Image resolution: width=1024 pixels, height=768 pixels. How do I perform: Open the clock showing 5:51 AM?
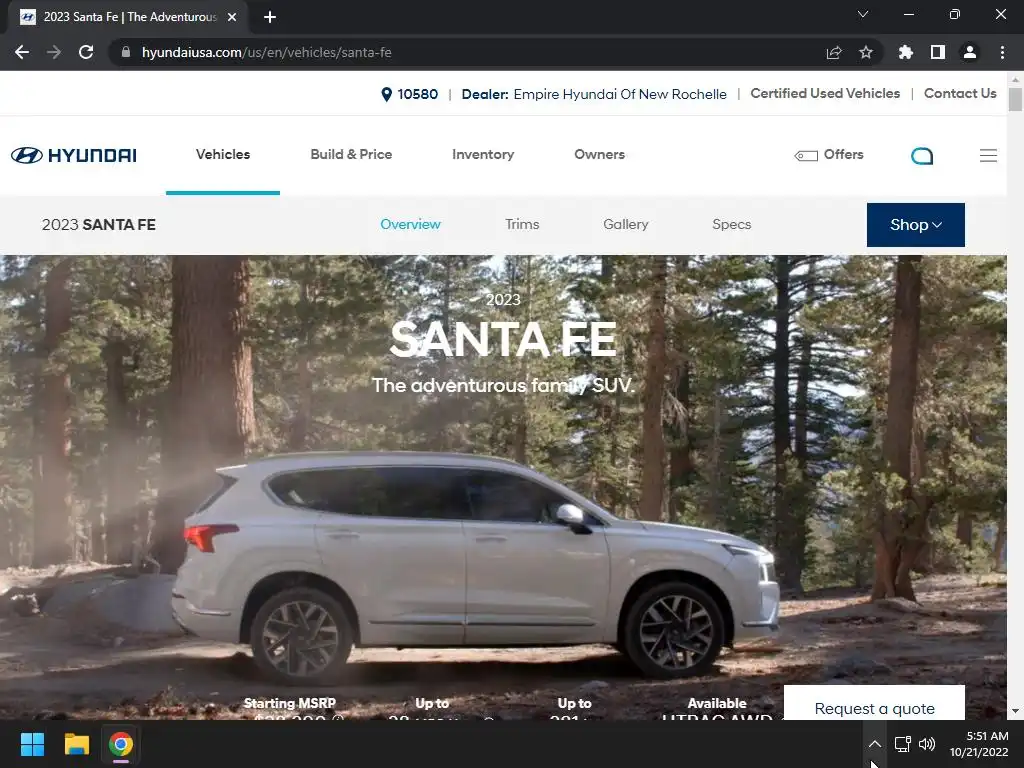coord(979,744)
